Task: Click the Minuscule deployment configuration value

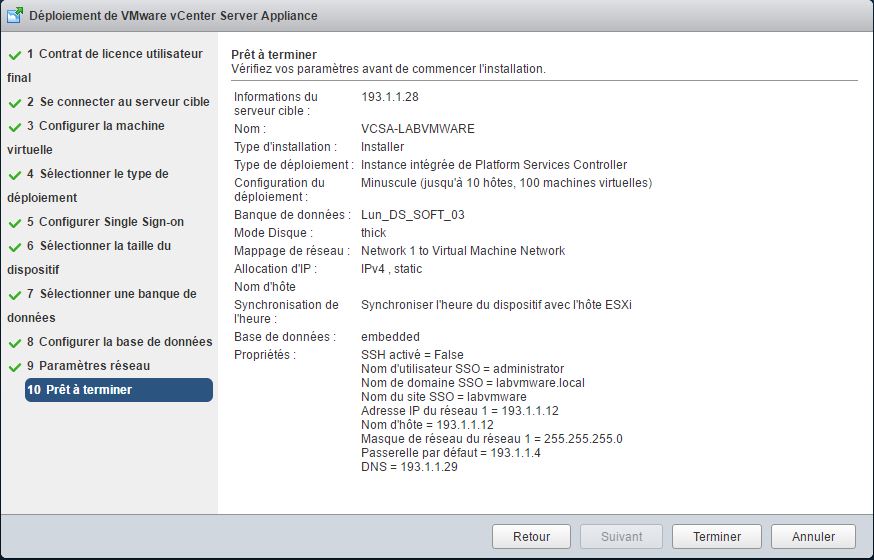Action: pyautogui.click(x=506, y=183)
